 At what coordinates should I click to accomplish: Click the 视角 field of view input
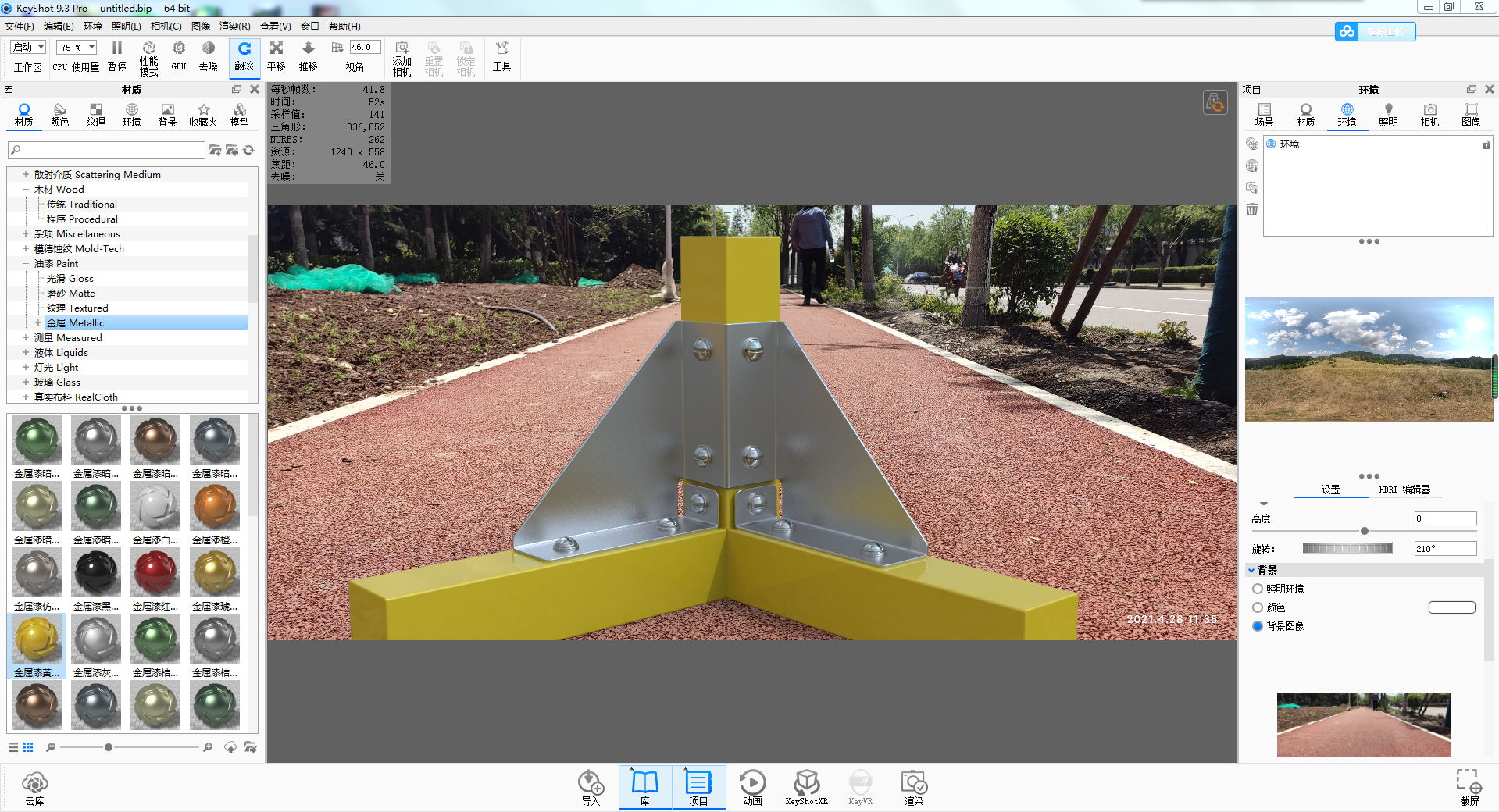(365, 47)
